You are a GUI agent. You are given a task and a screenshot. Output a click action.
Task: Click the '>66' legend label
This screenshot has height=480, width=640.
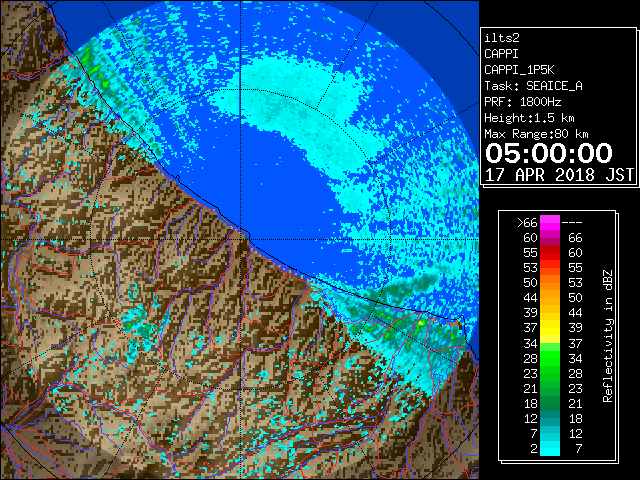527,223
